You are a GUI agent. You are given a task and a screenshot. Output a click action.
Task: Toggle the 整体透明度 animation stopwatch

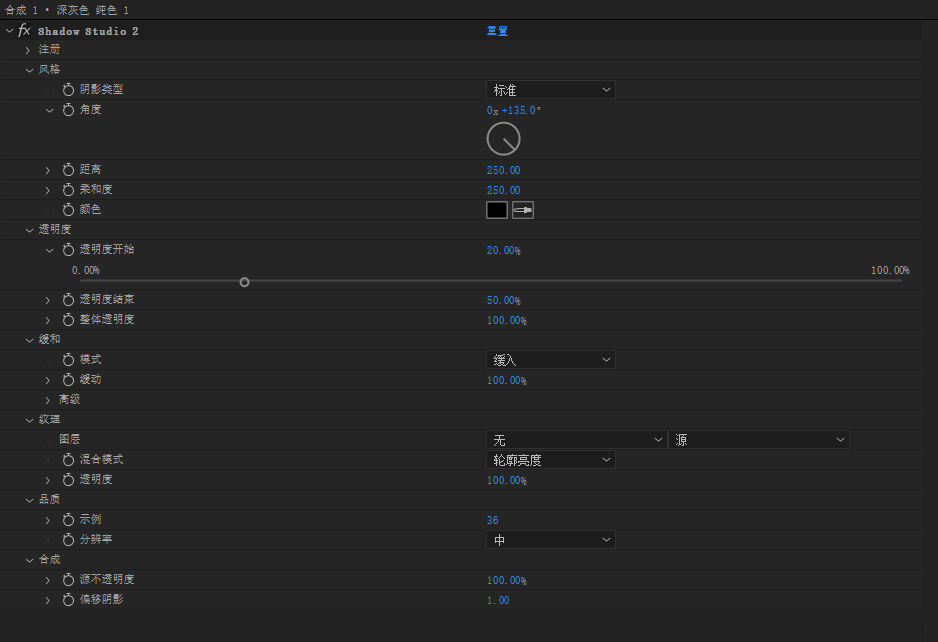68,320
